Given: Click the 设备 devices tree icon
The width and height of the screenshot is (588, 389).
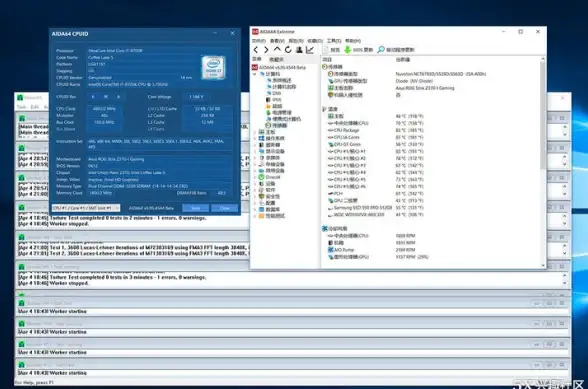Looking at the screenshot, I should coord(261,183).
